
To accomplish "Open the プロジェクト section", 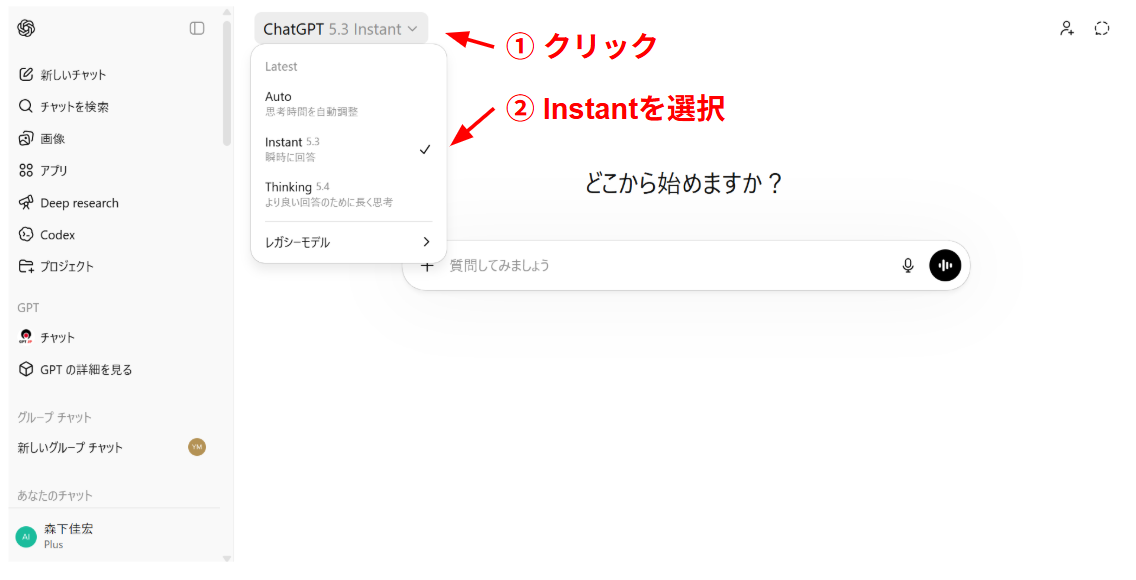I will pos(64,266).
